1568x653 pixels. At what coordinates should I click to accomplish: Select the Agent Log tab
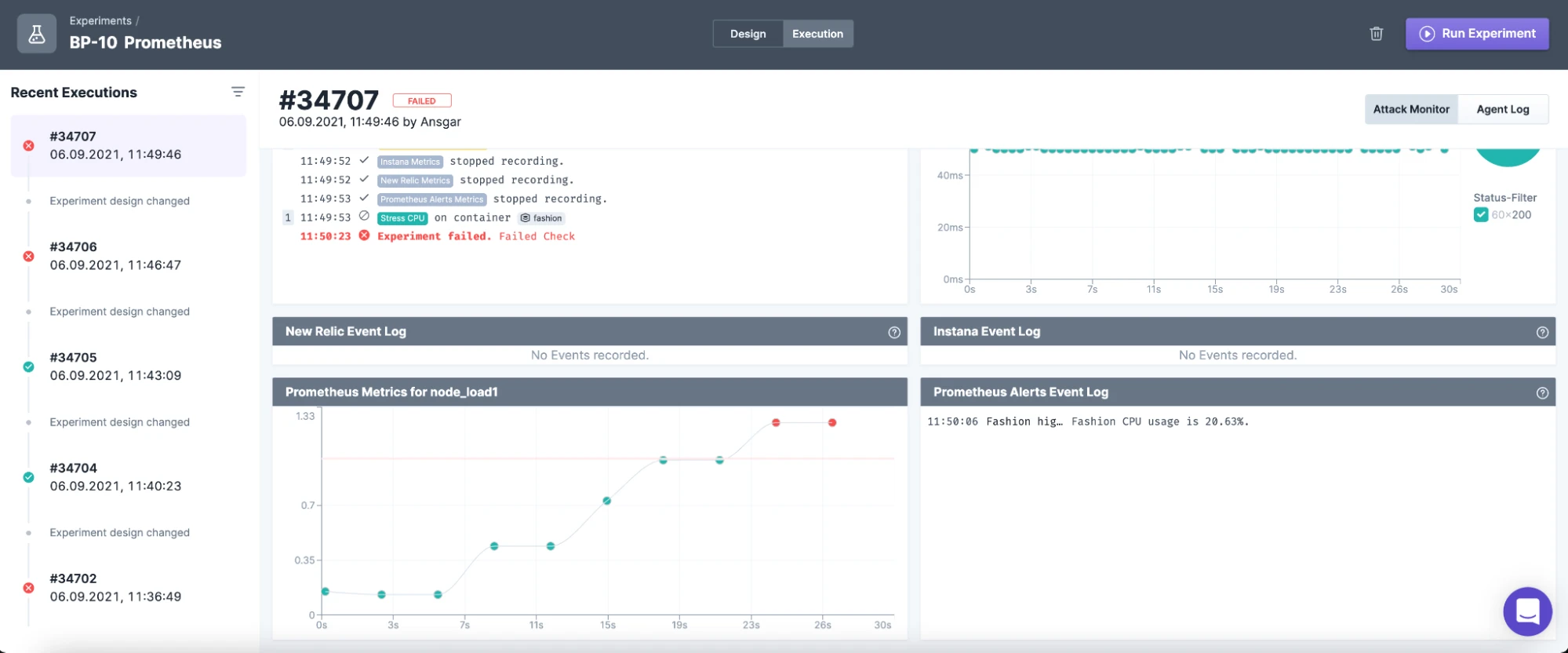[1503, 109]
